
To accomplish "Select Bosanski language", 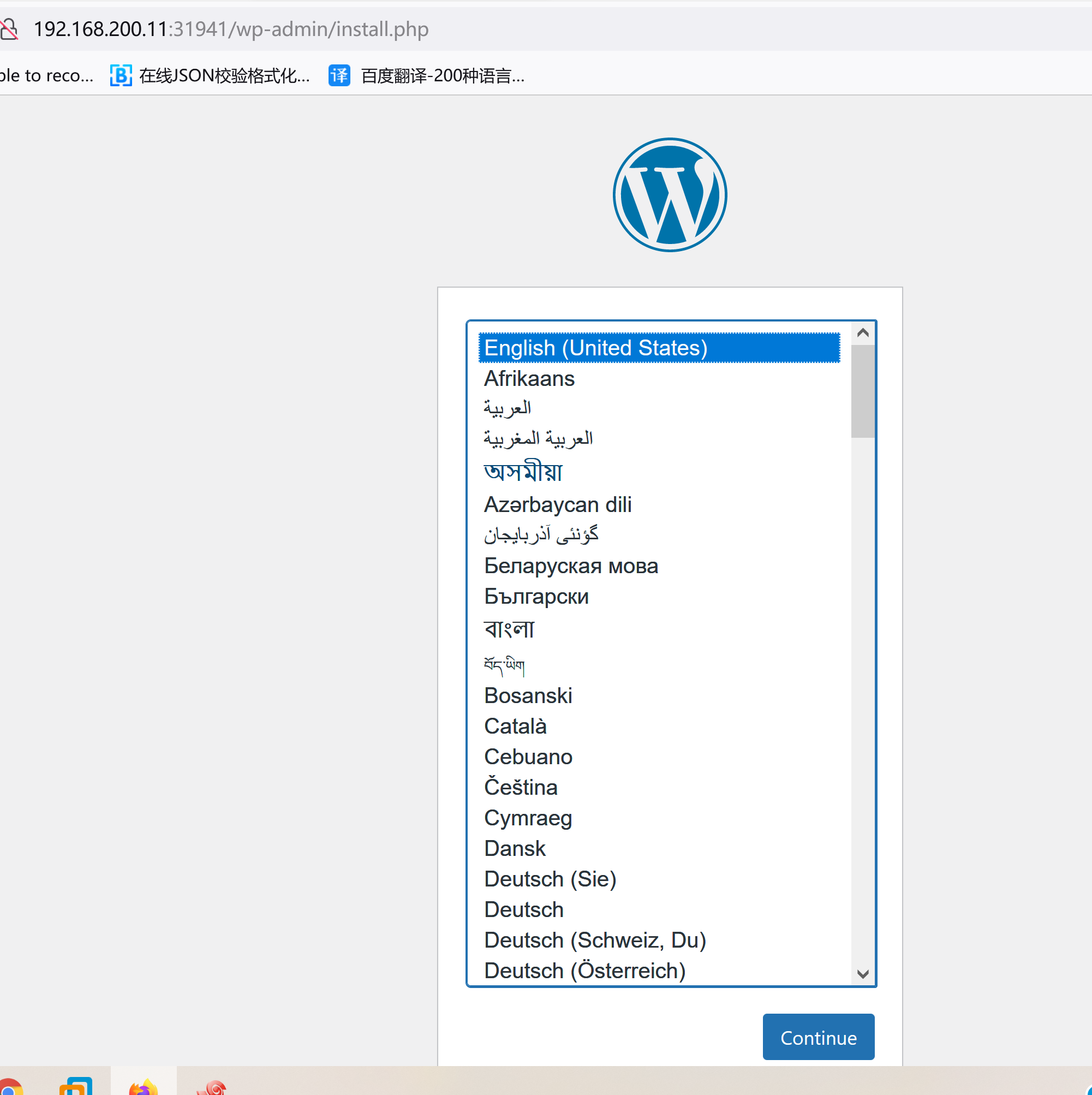I will [x=659, y=695].
